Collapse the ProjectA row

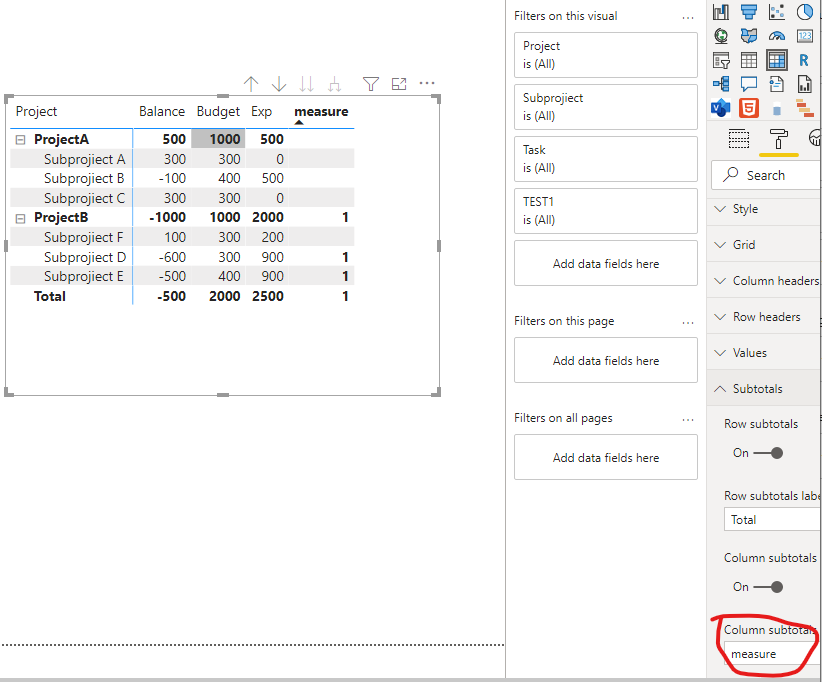(x=20, y=140)
